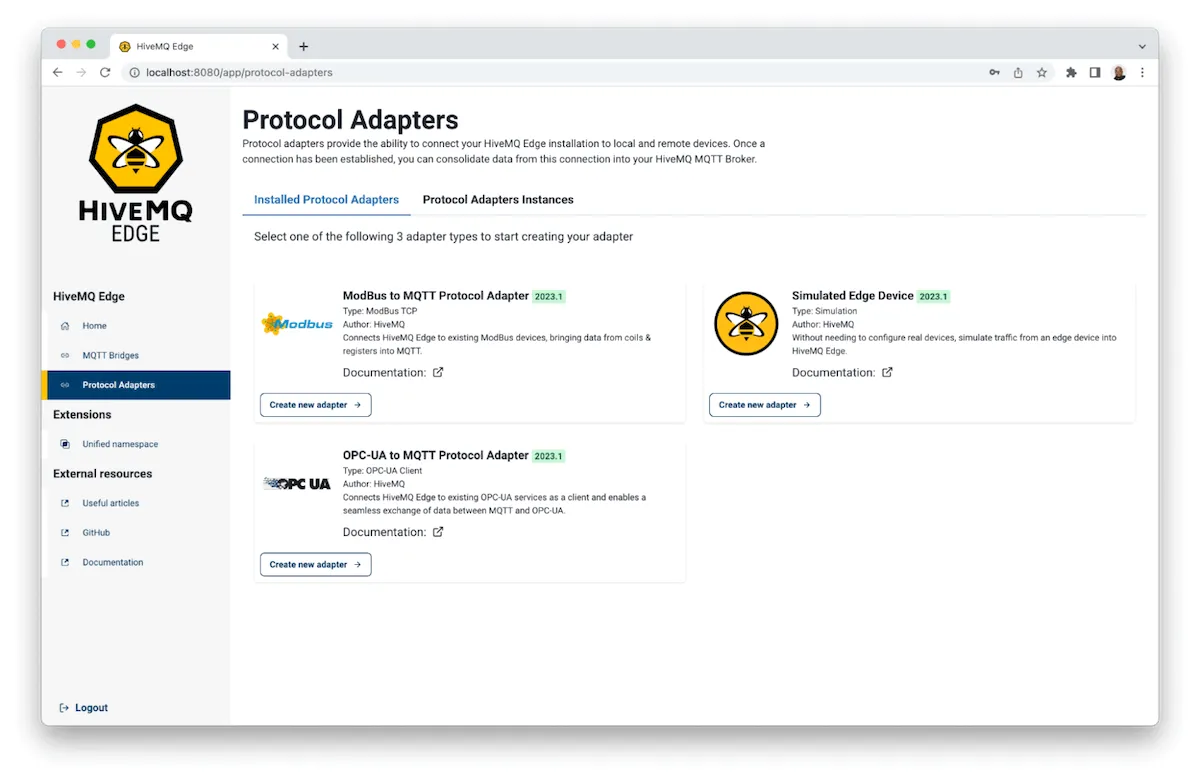This screenshot has height=781, width=1200.
Task: Click the address bar URL field
Action: pyautogui.click(x=550, y=73)
